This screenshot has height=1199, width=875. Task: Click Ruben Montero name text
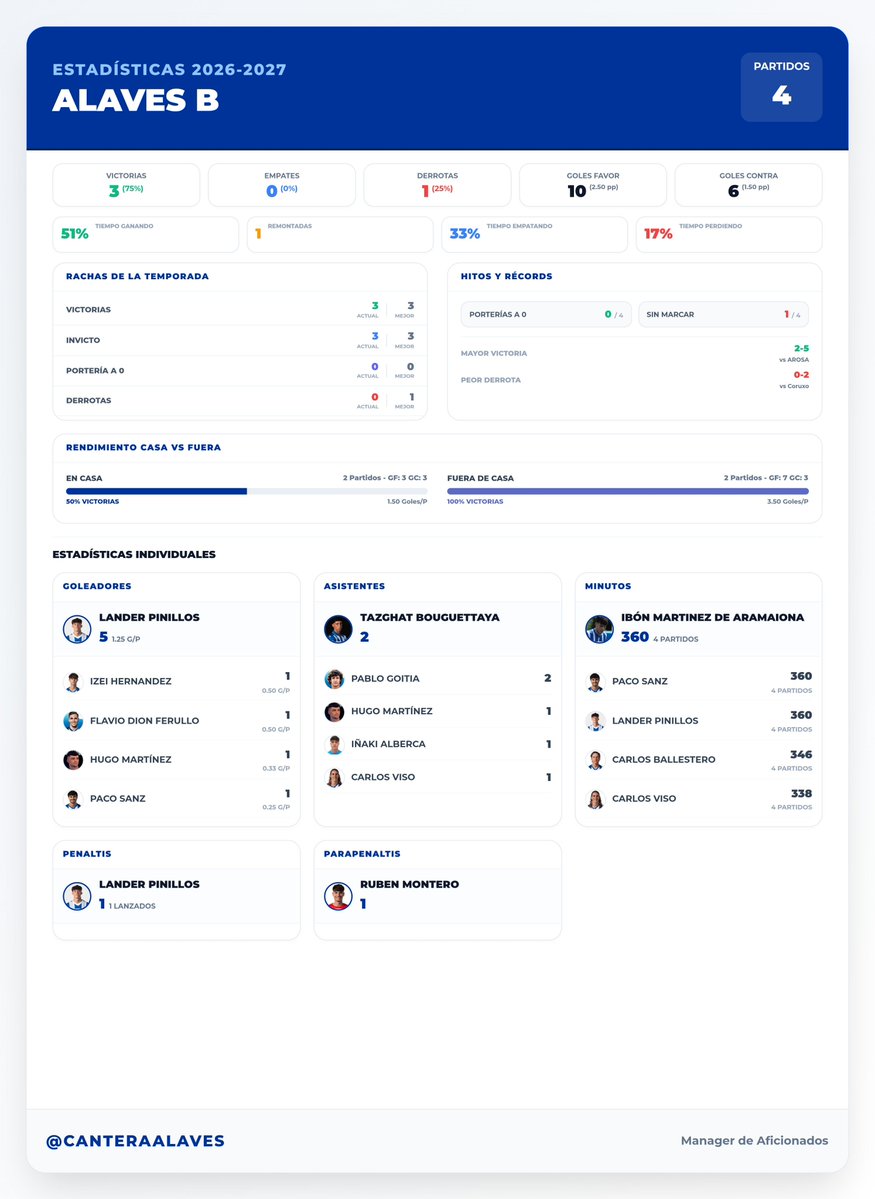click(x=410, y=884)
